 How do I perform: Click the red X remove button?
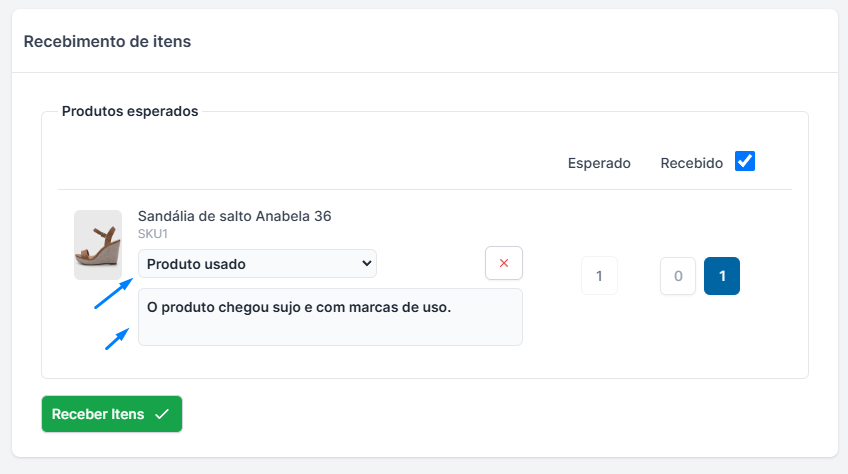coord(504,263)
